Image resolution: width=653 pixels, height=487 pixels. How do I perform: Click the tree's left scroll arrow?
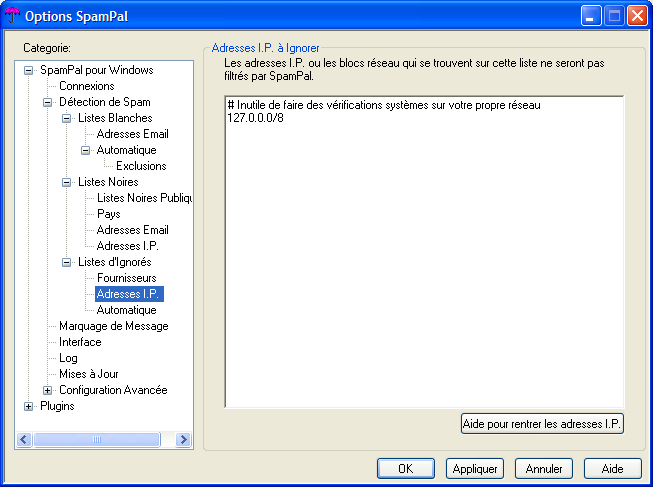point(24,440)
